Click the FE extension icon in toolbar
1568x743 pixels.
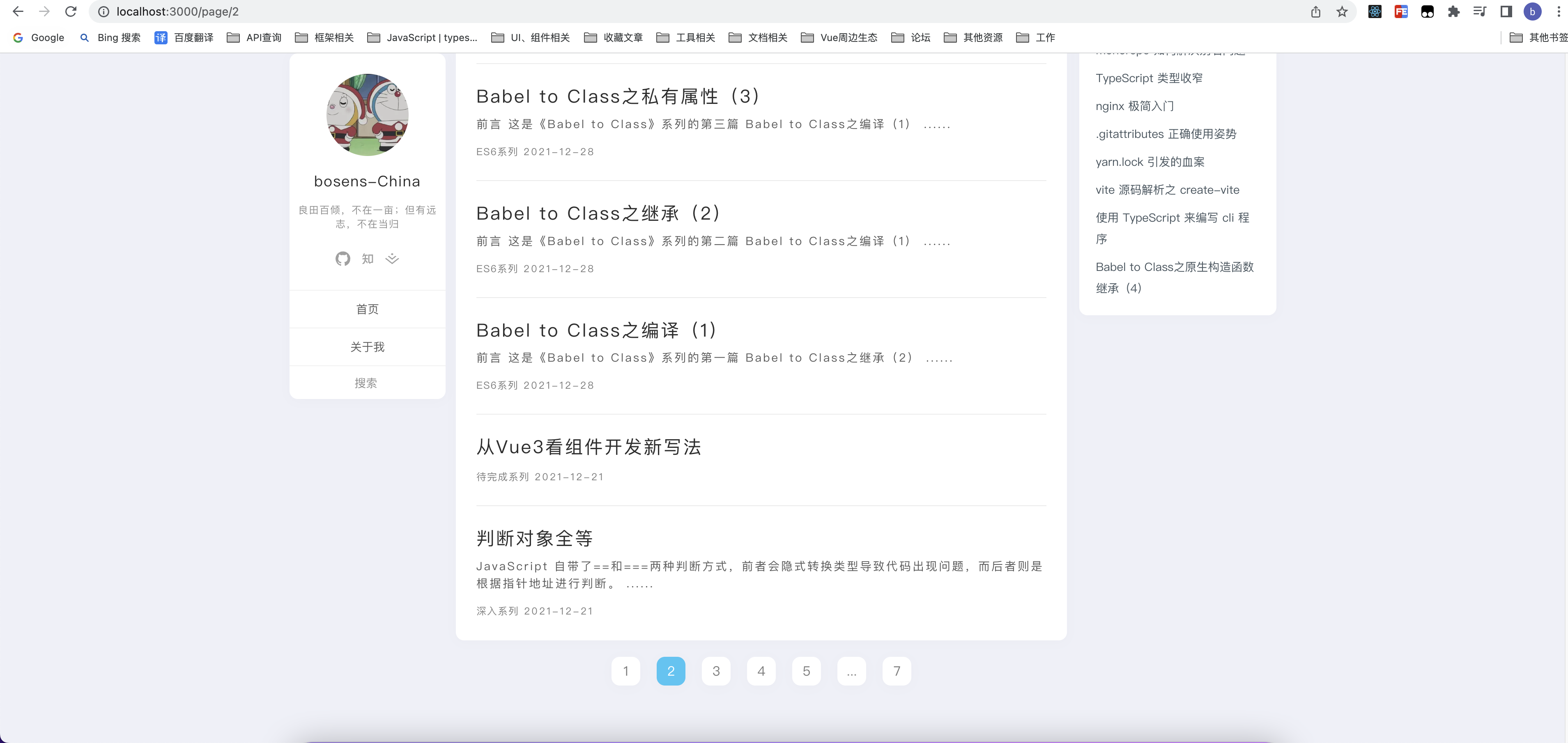(1401, 11)
